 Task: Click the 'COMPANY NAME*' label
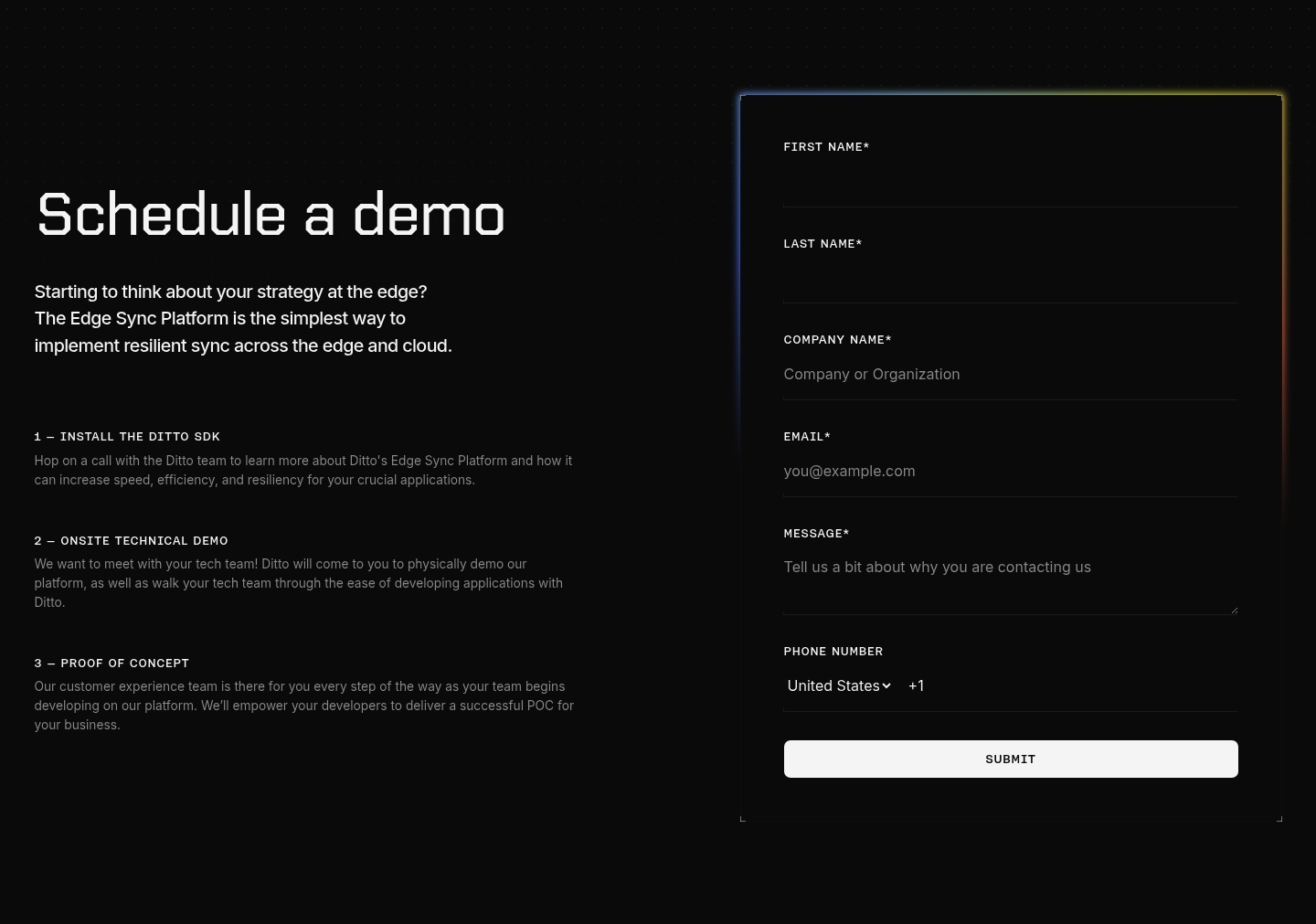837,340
